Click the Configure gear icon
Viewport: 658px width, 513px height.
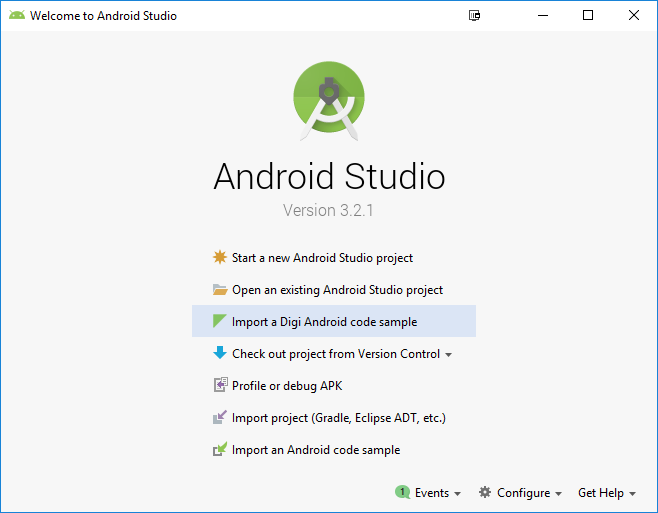click(485, 492)
